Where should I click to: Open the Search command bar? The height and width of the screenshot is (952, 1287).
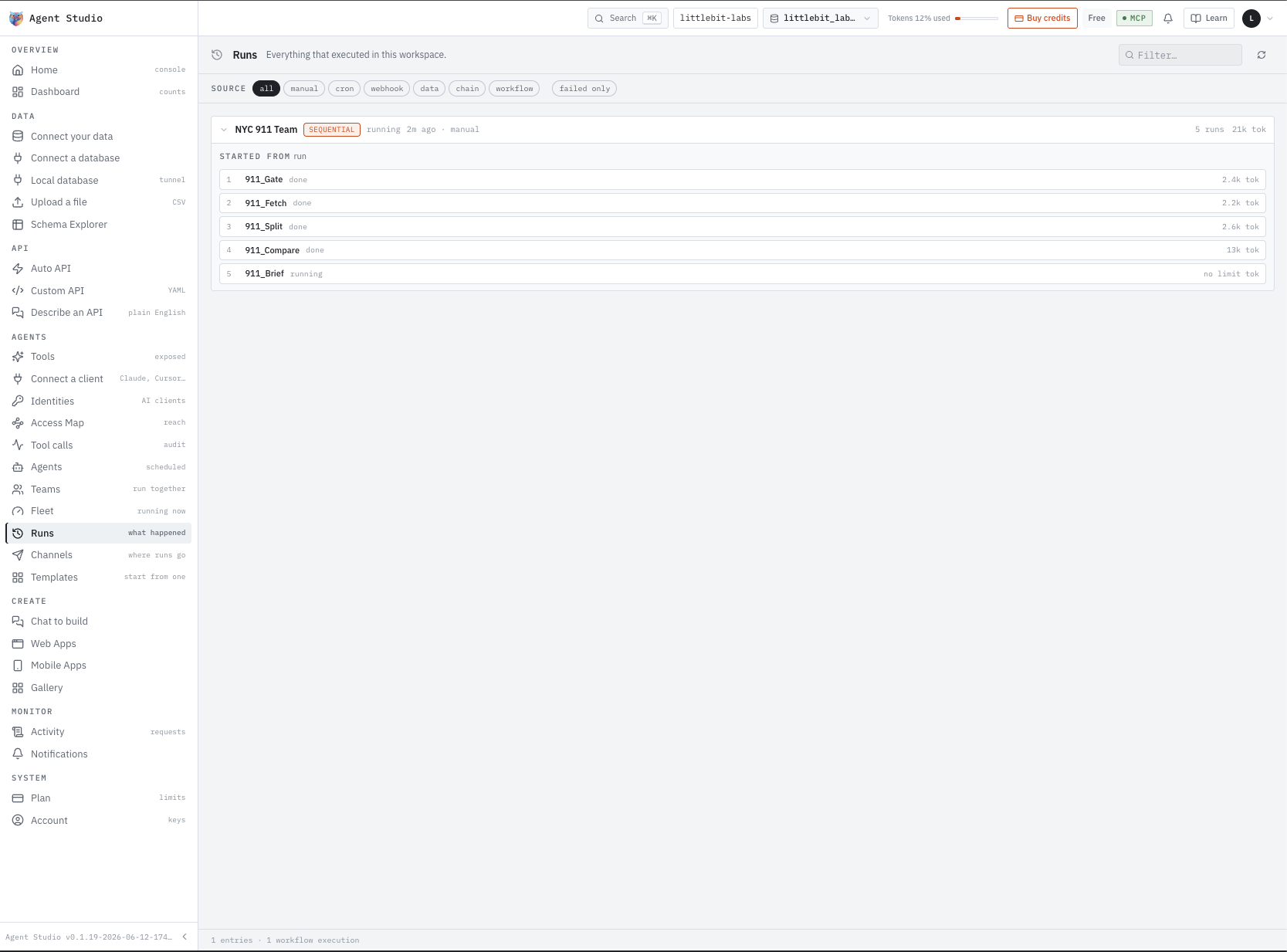coord(628,19)
